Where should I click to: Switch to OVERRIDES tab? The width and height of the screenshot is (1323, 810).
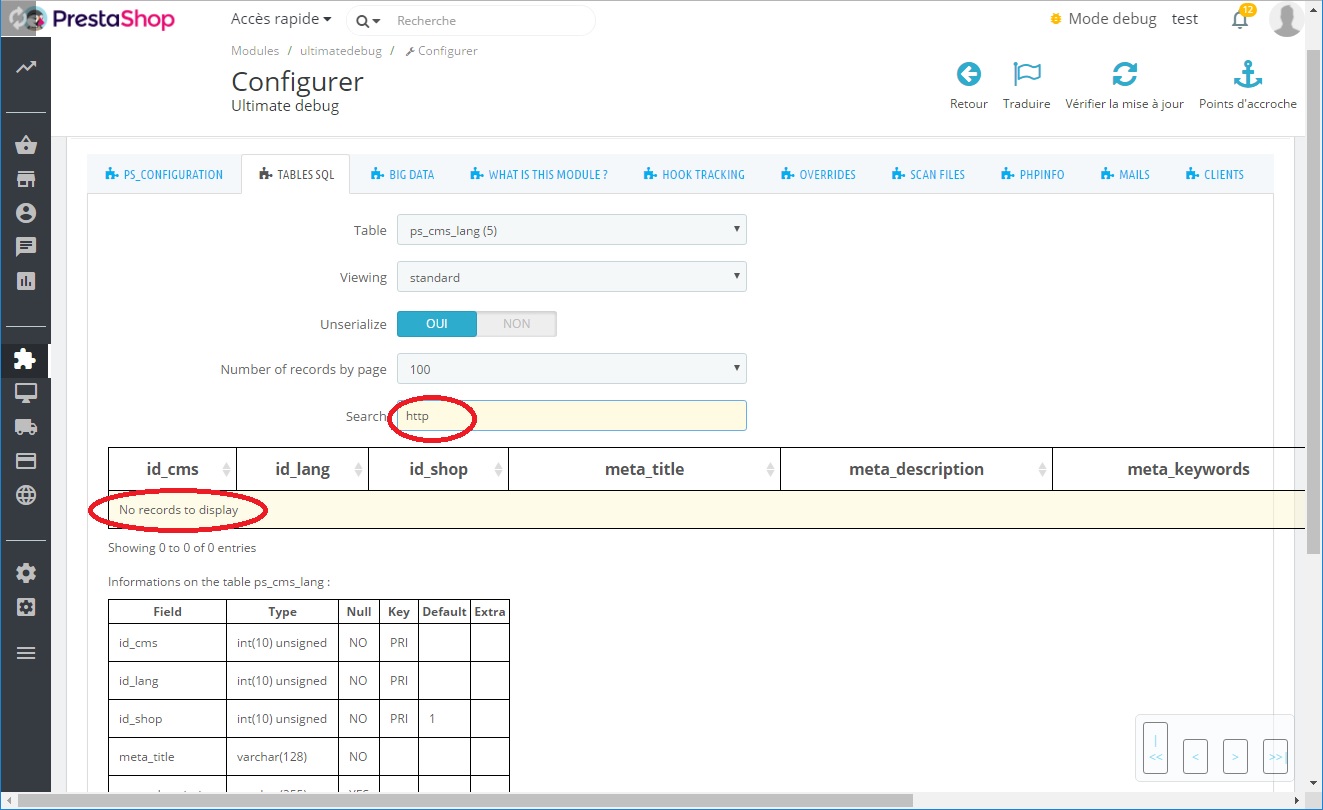pyautogui.click(x=819, y=174)
